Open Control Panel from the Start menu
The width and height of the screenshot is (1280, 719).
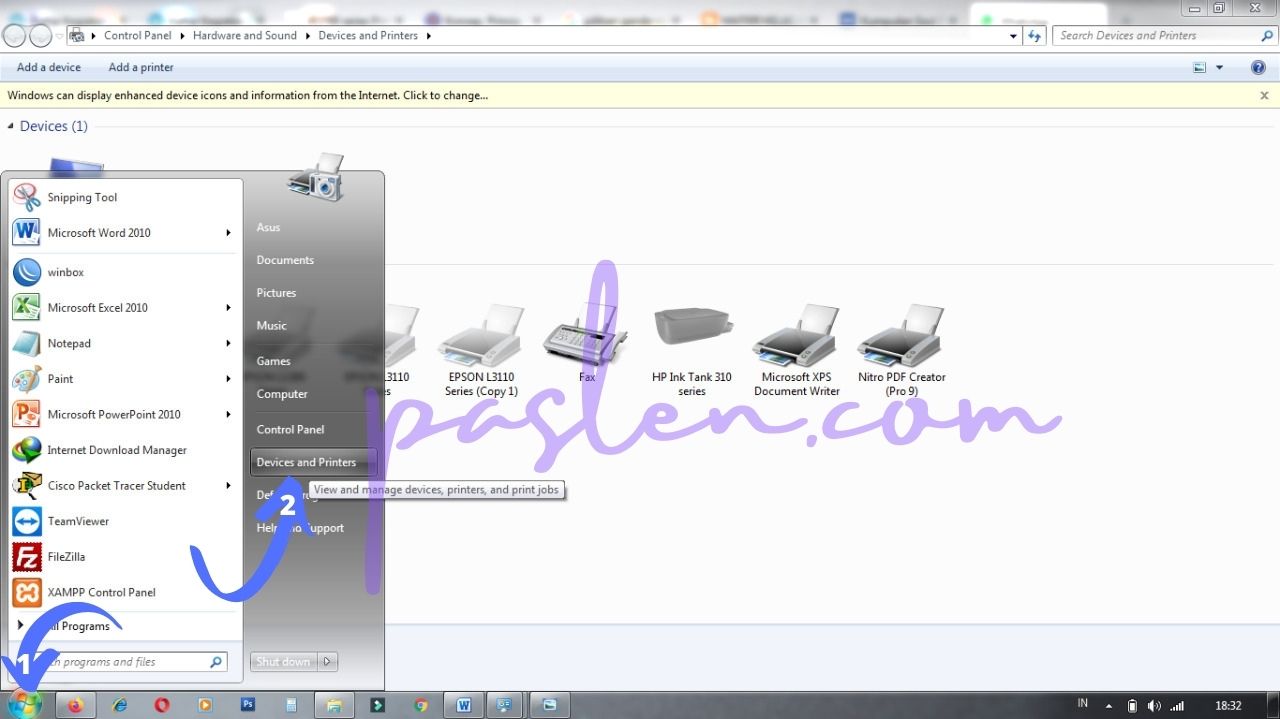290,429
